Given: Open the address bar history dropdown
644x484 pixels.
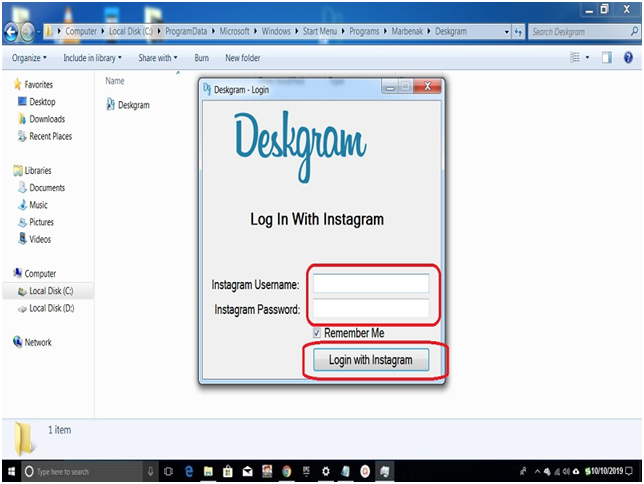Looking at the screenshot, I should 506,32.
